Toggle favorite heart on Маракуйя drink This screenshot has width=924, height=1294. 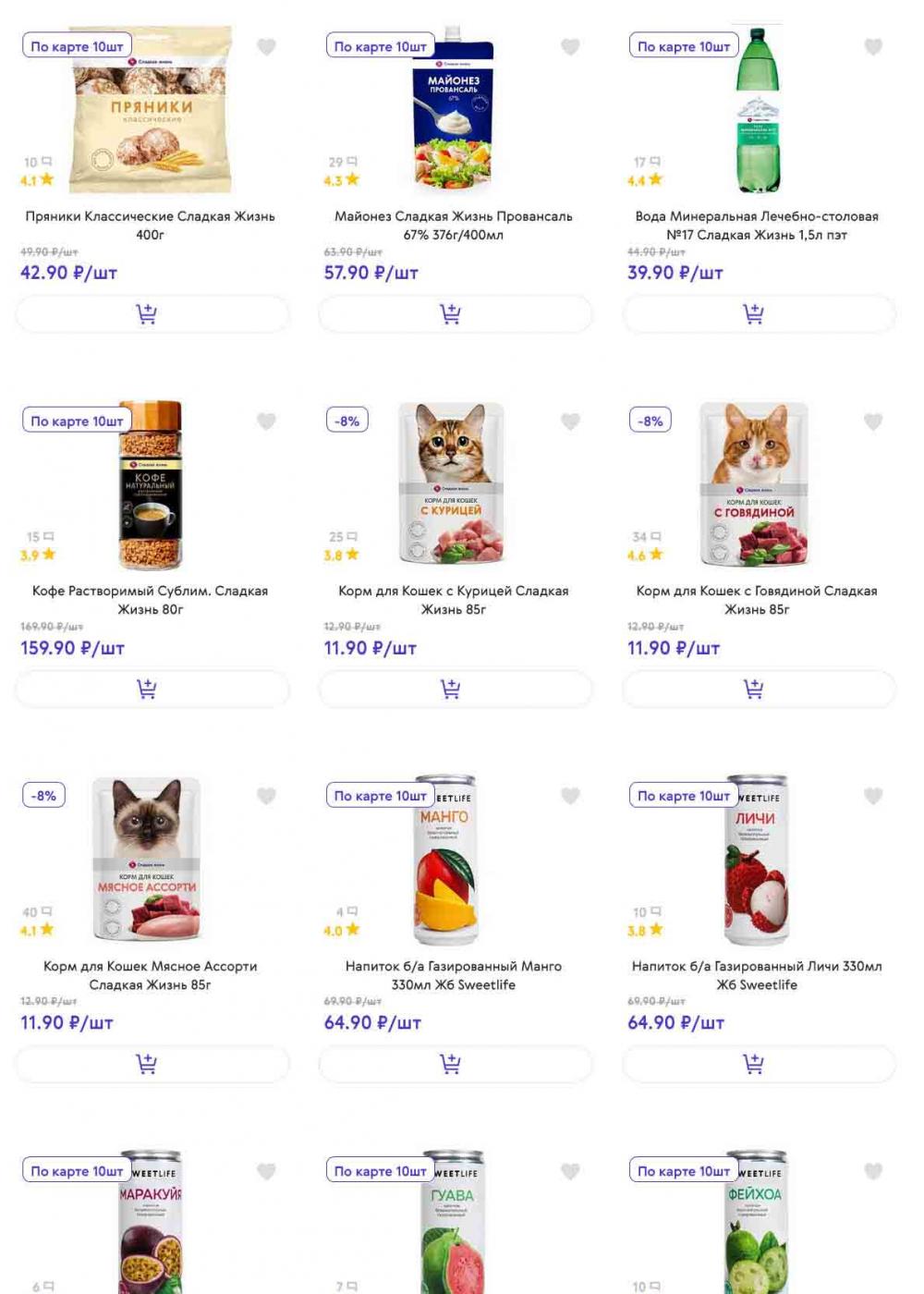pos(266,1171)
